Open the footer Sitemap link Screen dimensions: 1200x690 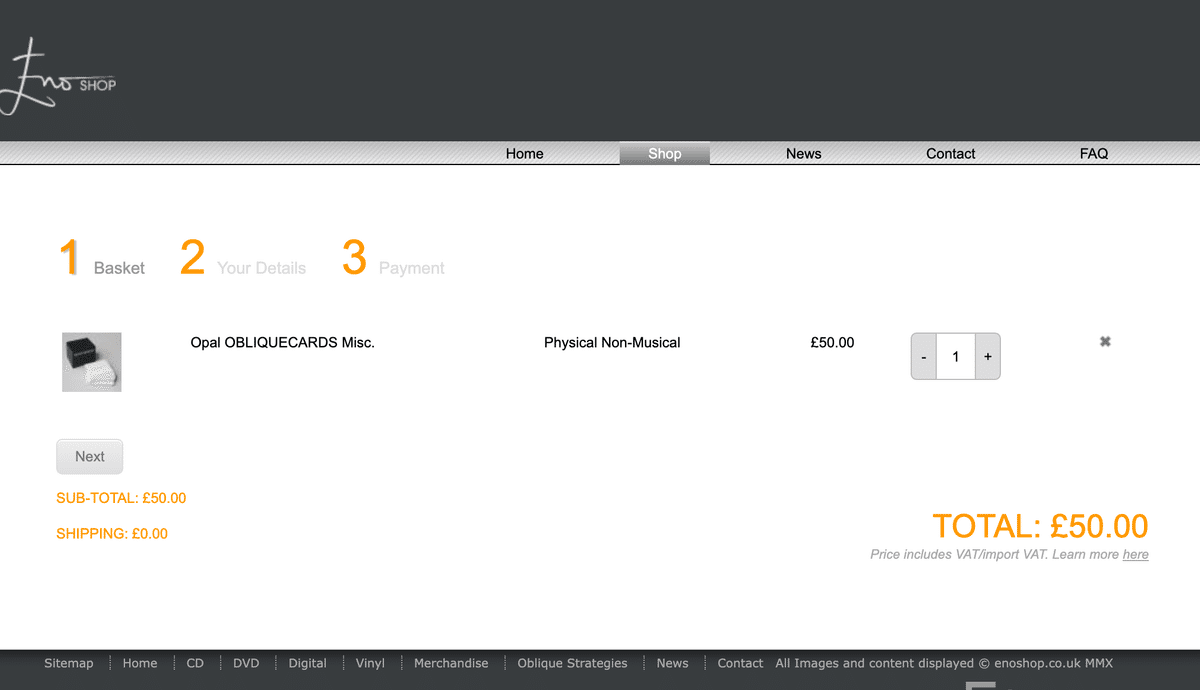[69, 663]
